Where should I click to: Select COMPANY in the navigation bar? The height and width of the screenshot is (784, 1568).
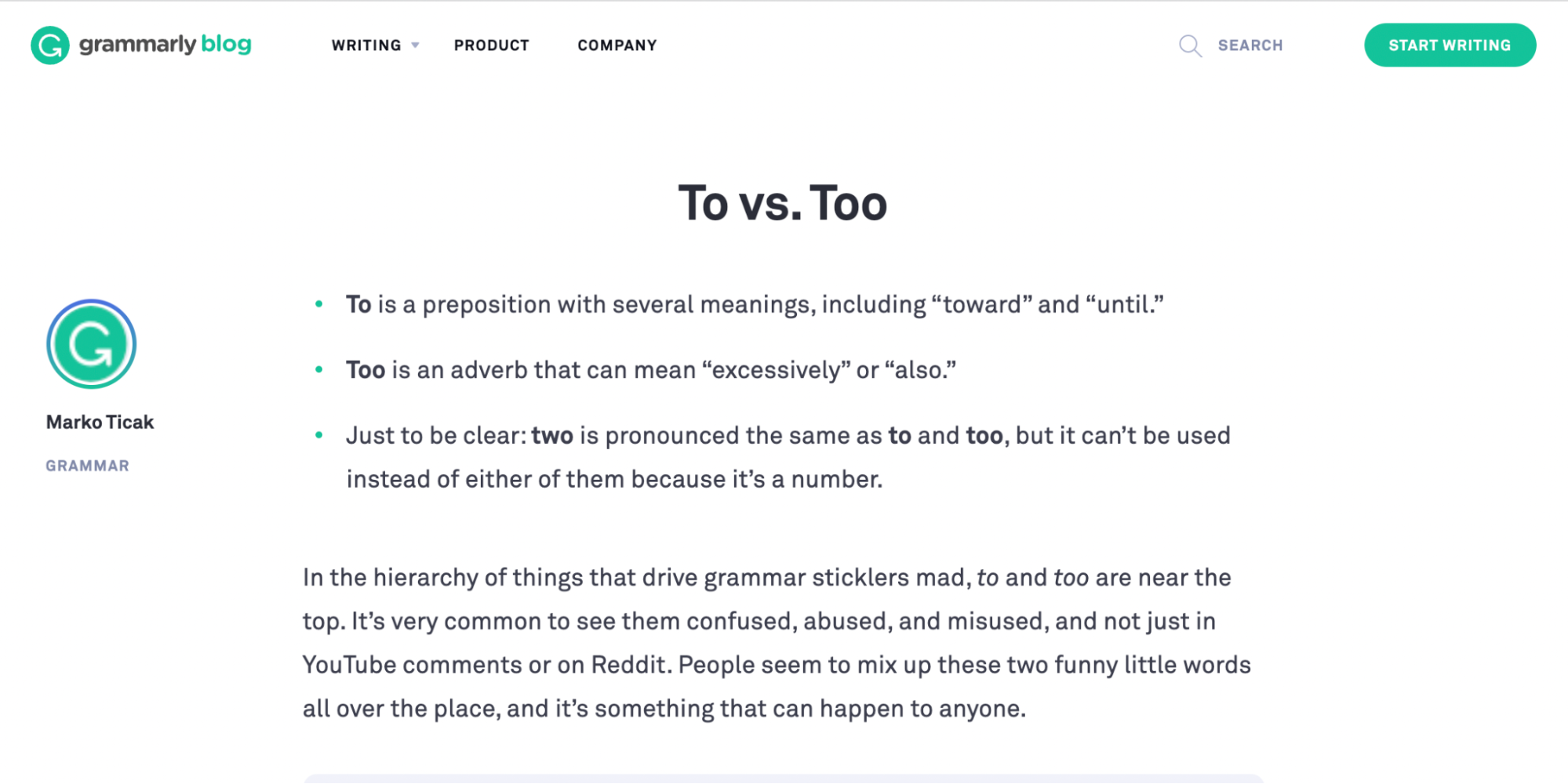coord(617,45)
